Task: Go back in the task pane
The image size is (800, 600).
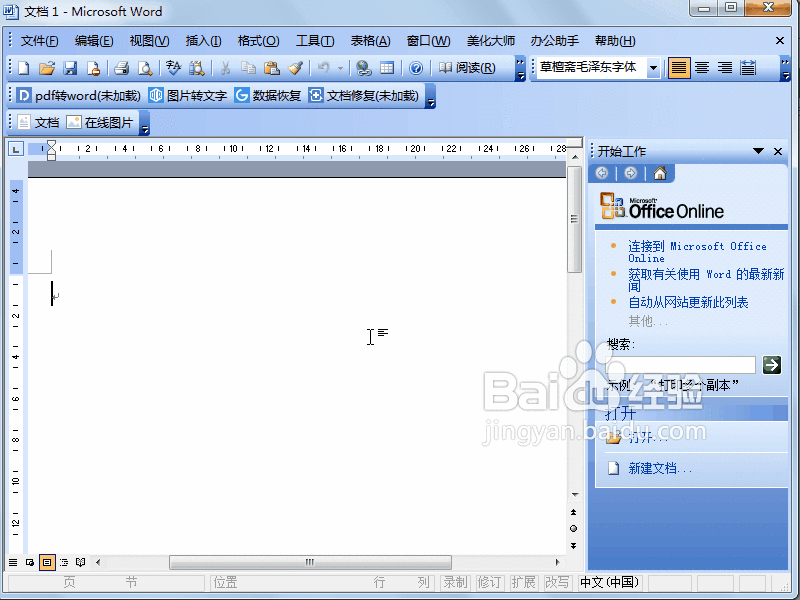Action: coord(602,173)
